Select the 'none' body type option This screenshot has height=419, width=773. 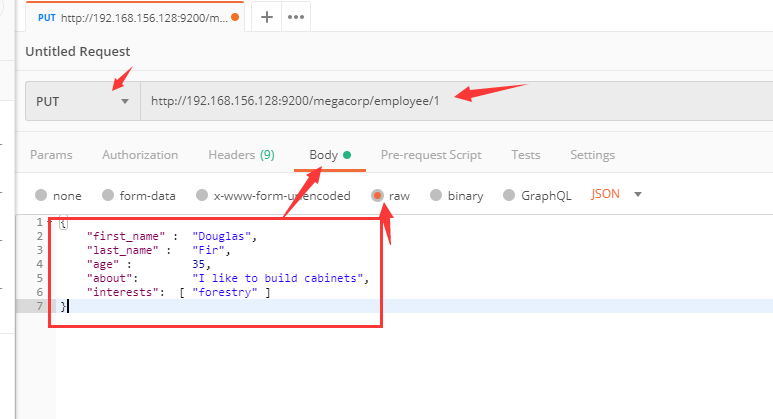(x=41, y=196)
